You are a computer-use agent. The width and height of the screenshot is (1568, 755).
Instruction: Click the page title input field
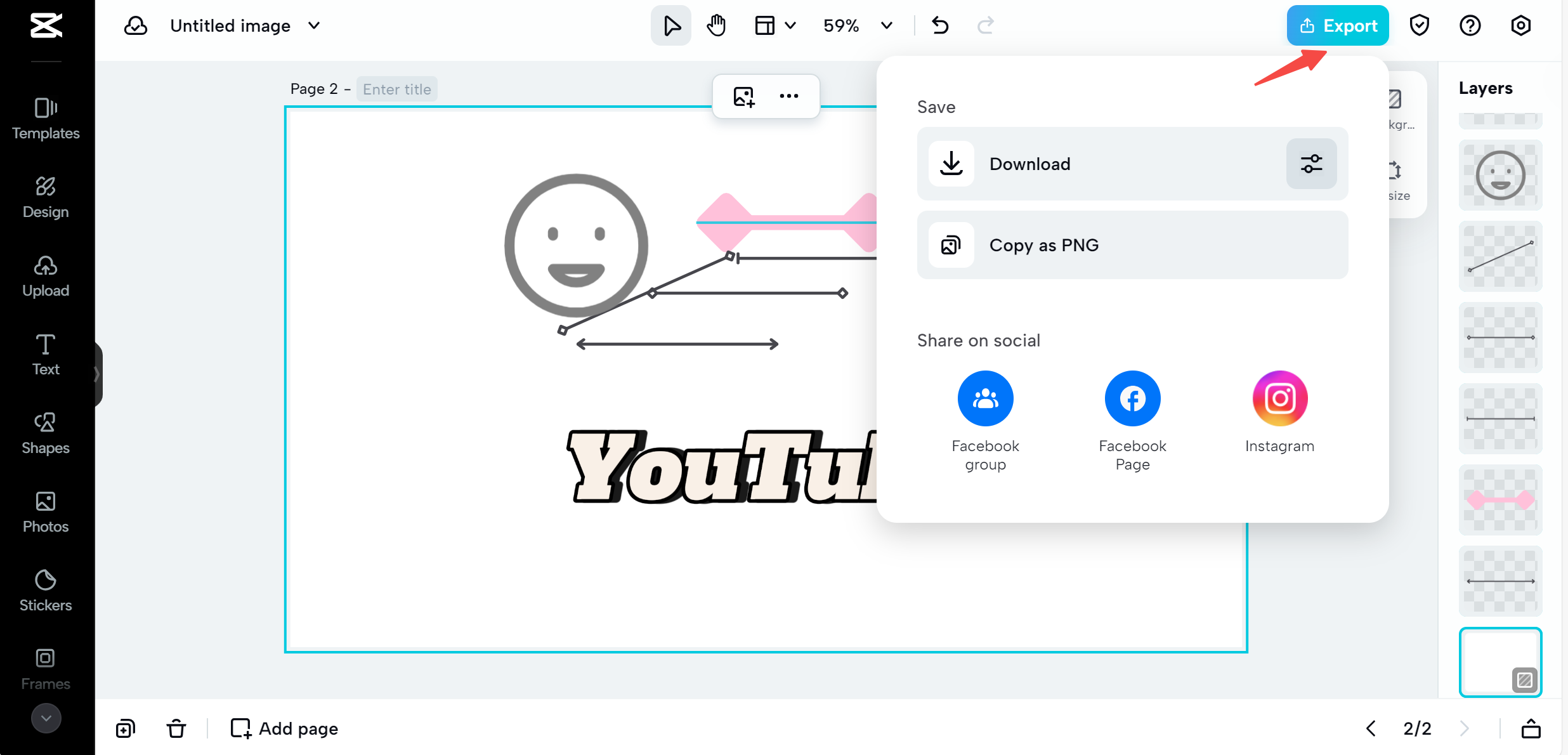pyautogui.click(x=397, y=89)
